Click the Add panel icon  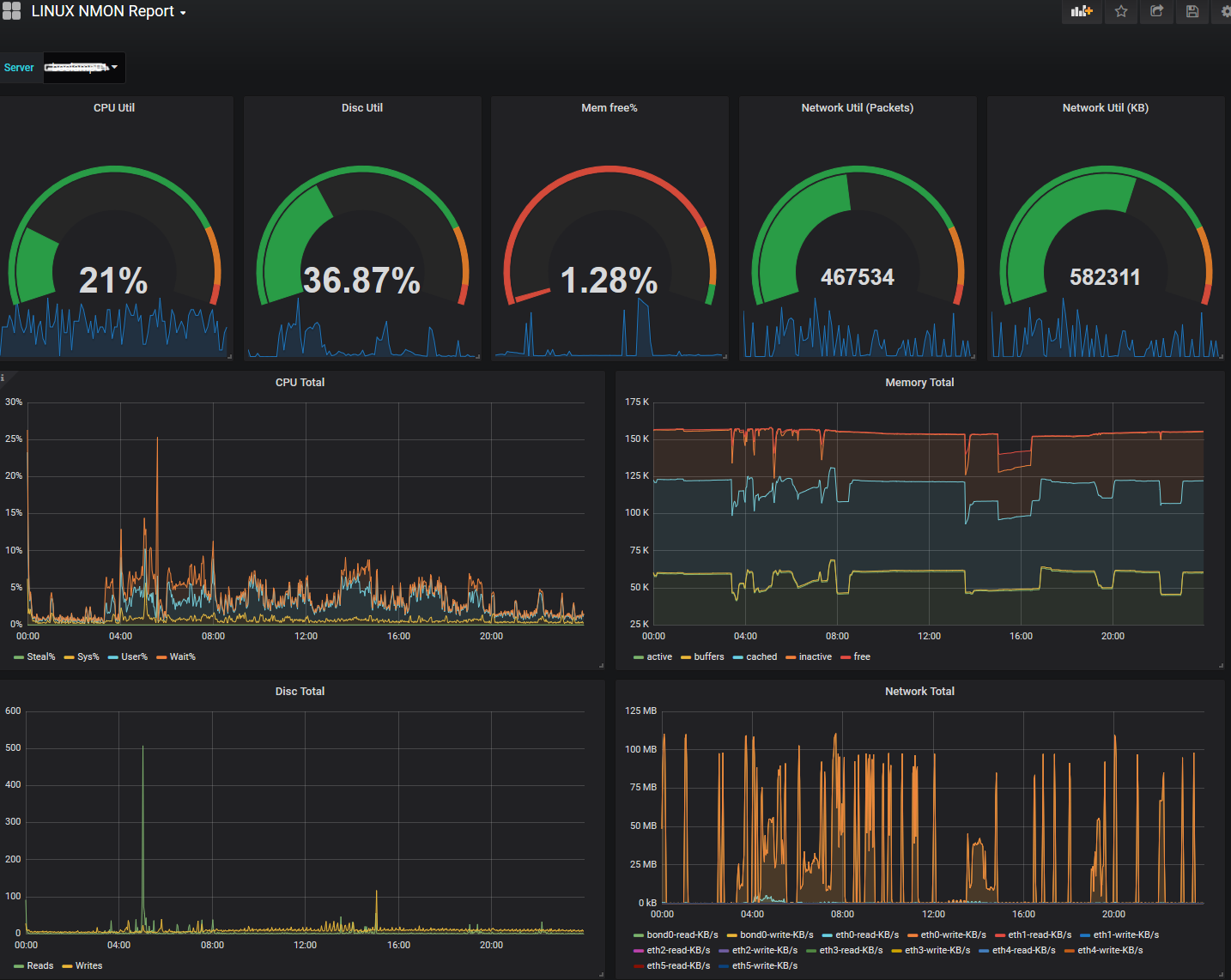[1082, 11]
